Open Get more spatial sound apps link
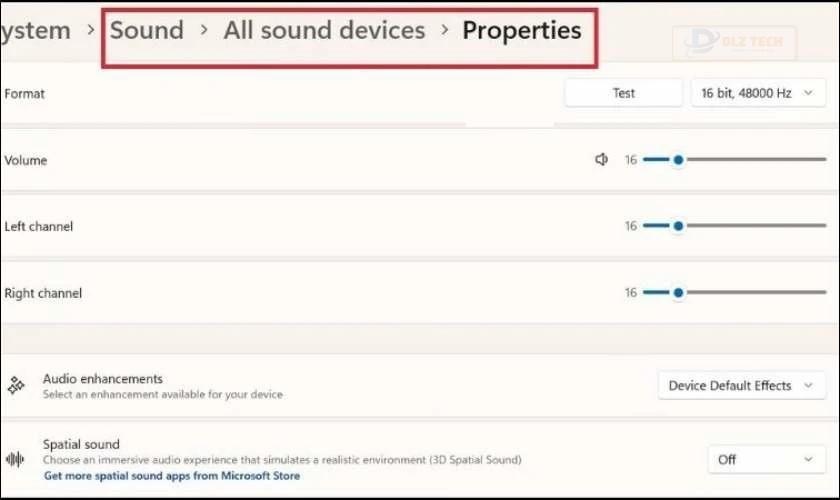 172,475
